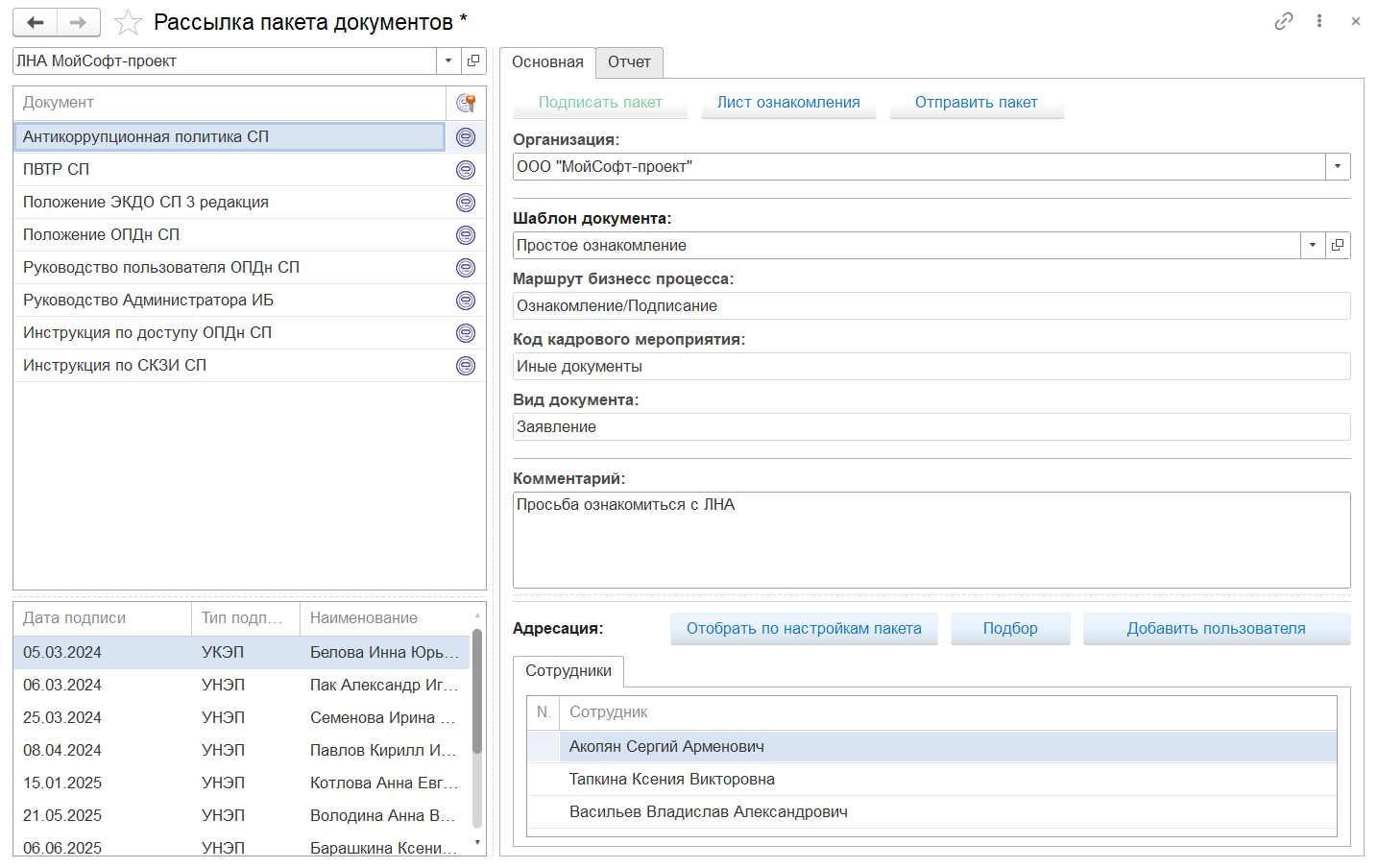Click the Подбор button
This screenshot has width=1378, height=868.
click(x=1010, y=629)
